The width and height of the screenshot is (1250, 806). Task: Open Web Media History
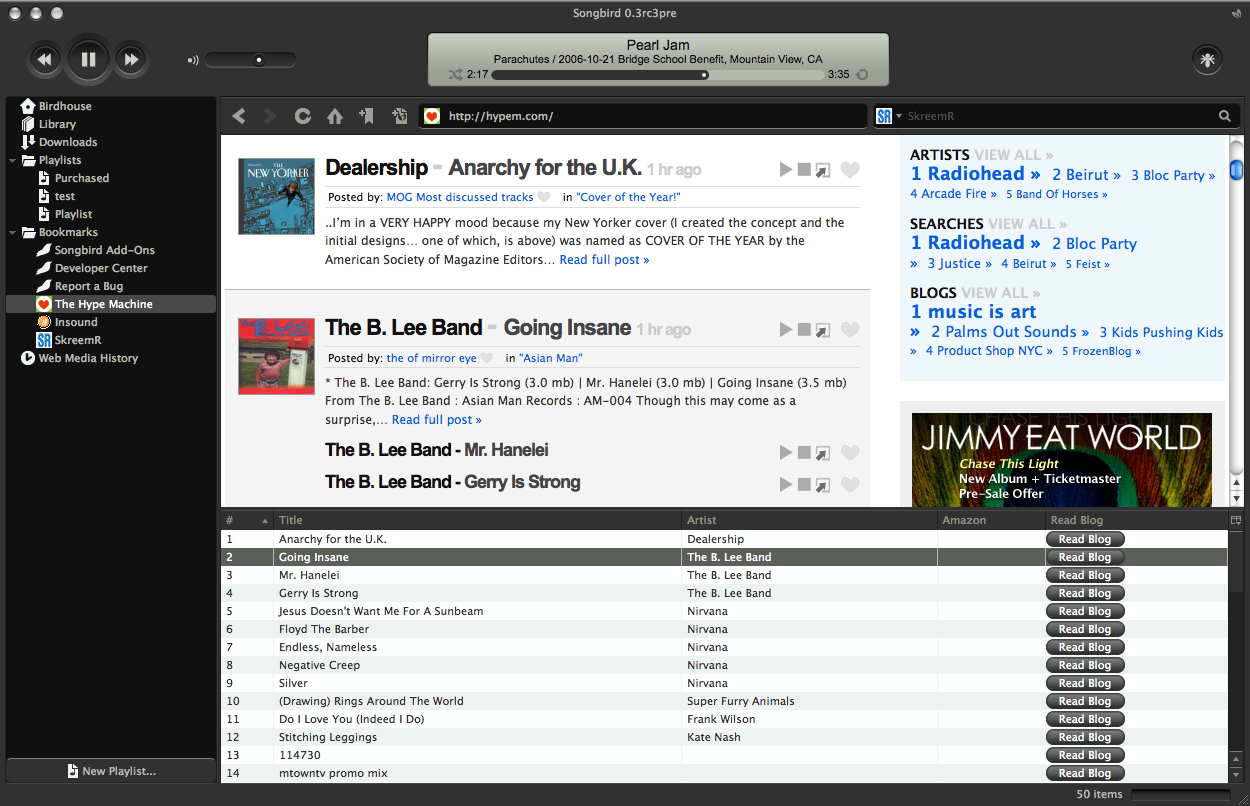[x=88, y=358]
